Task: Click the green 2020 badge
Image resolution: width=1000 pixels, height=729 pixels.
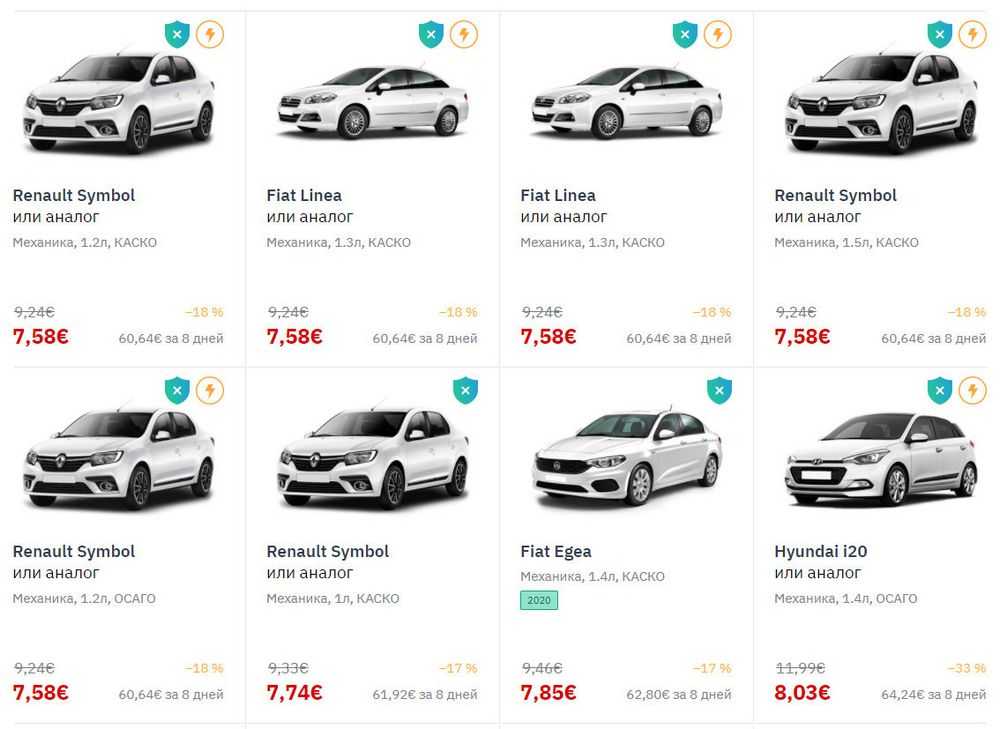Action: tap(539, 601)
